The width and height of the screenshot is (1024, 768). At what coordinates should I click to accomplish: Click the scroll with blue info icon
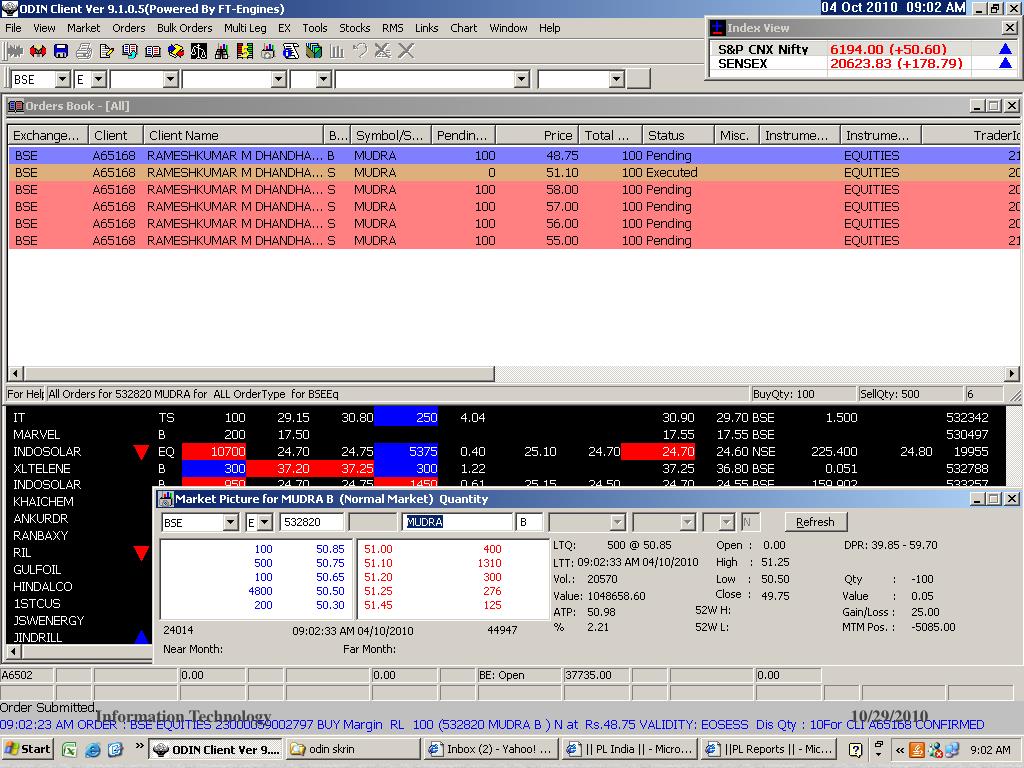click(291, 51)
